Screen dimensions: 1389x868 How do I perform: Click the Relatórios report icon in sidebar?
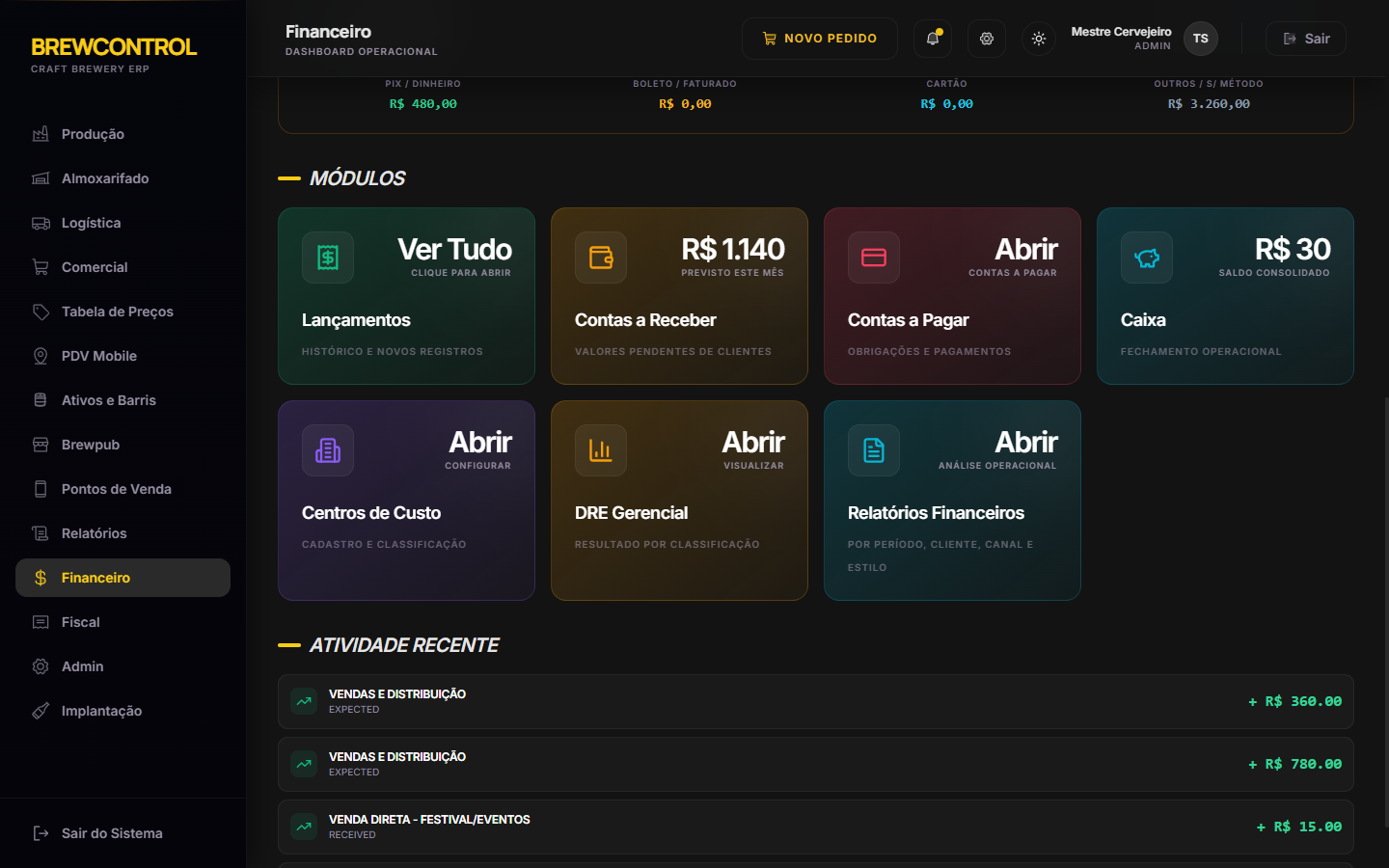[x=41, y=533]
